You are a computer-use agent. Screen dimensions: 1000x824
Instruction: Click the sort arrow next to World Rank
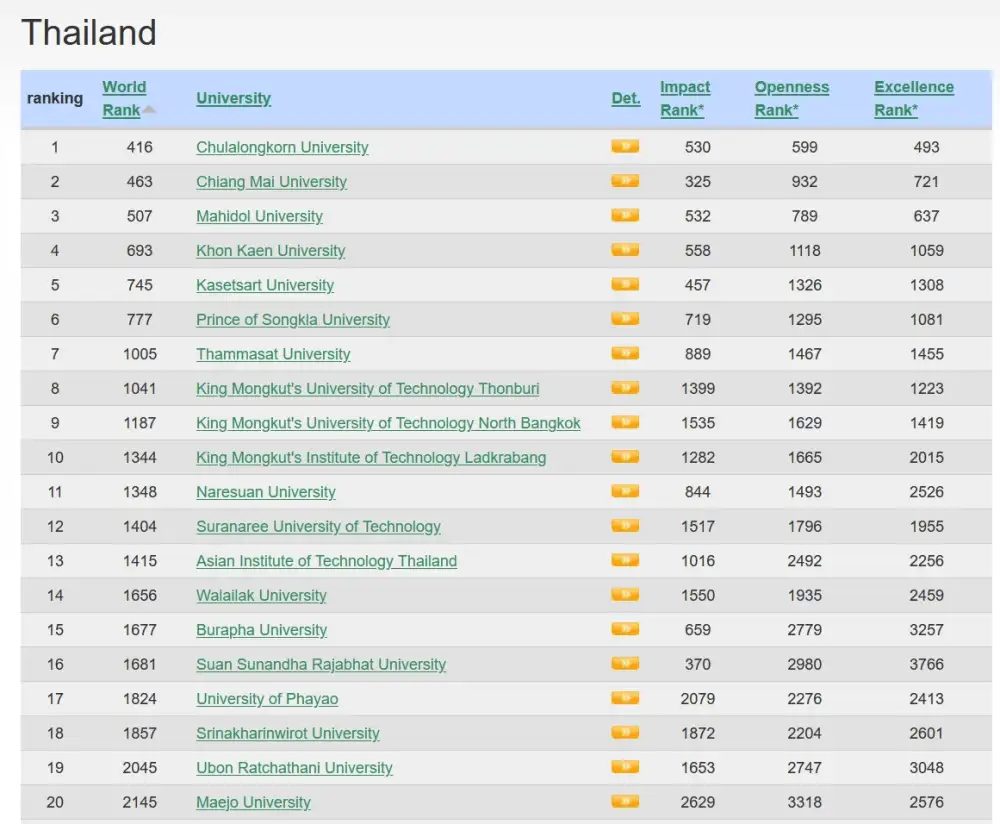[x=149, y=110]
